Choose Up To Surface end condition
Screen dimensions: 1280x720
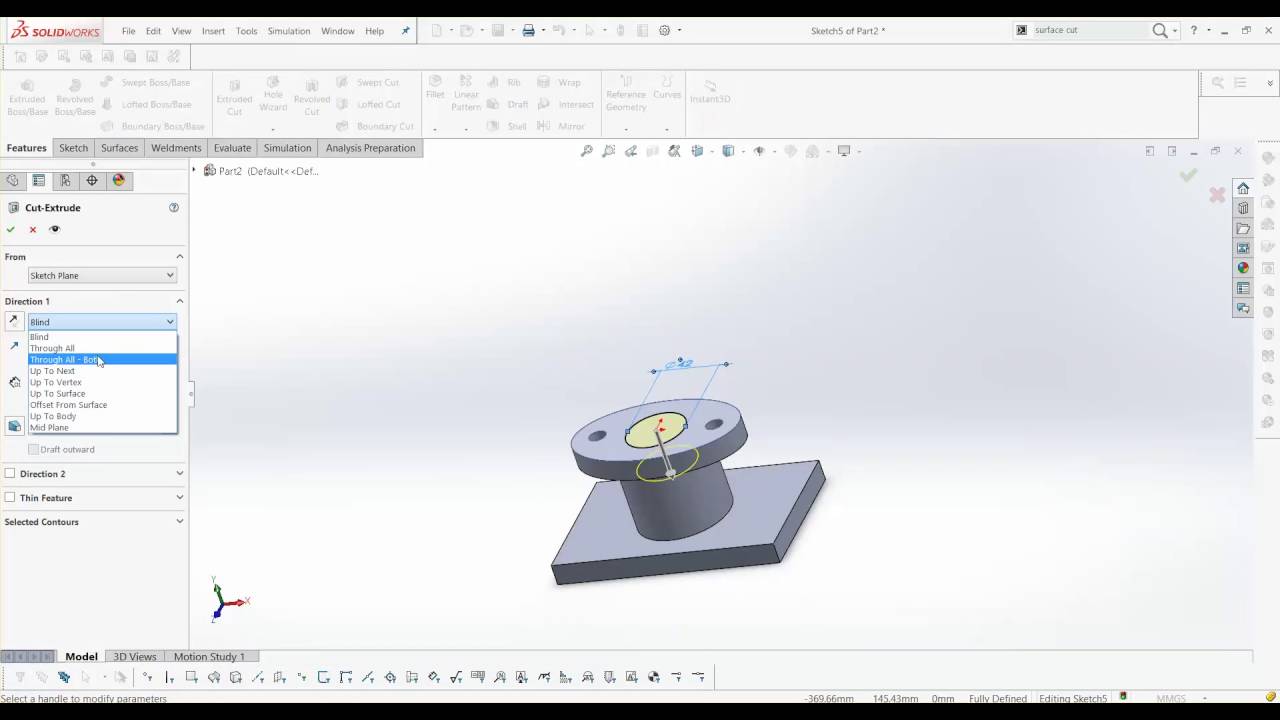102,393
